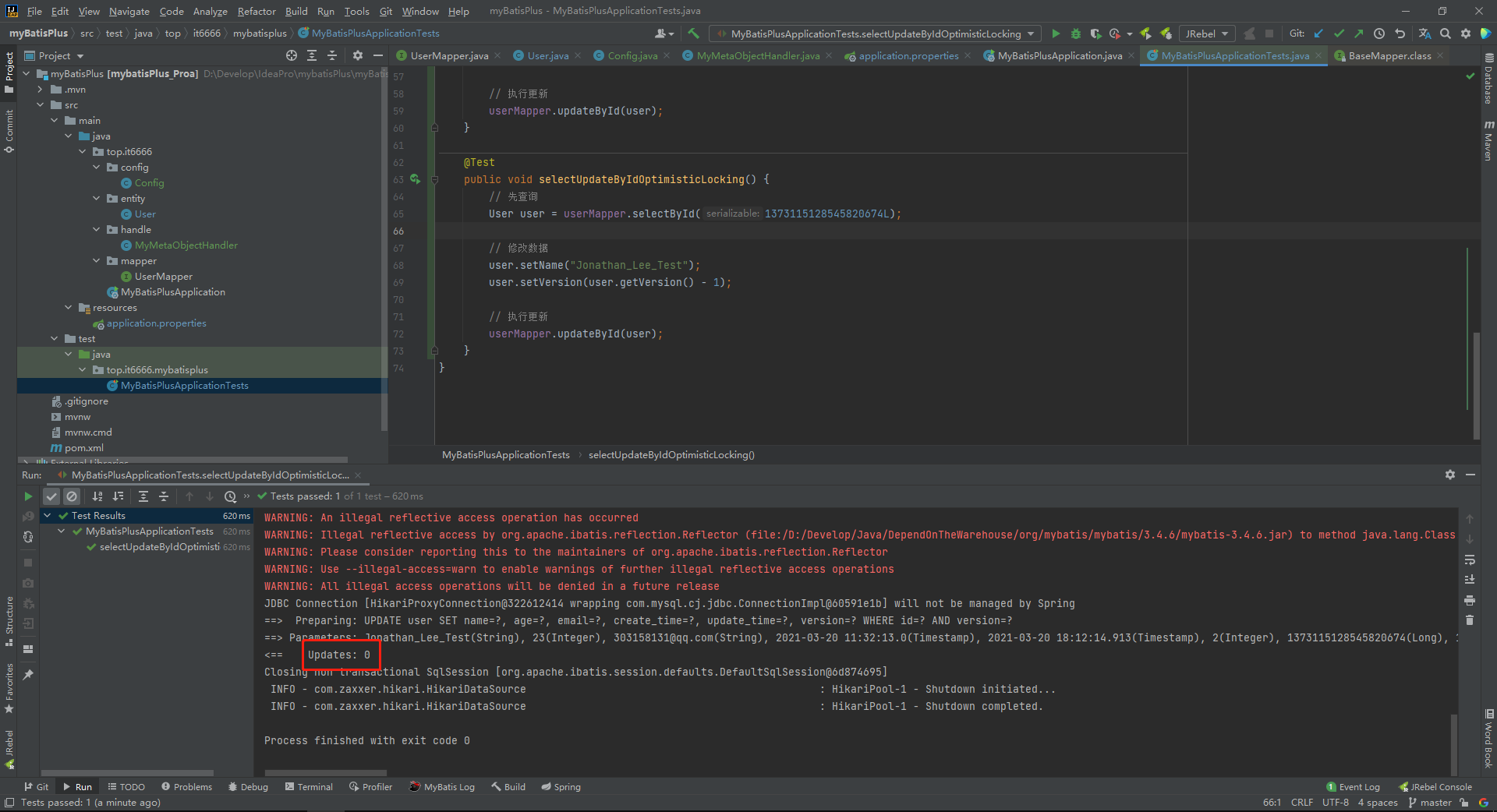Collapse the resources folder
Image resolution: width=1497 pixels, height=812 pixels.
(x=69, y=308)
